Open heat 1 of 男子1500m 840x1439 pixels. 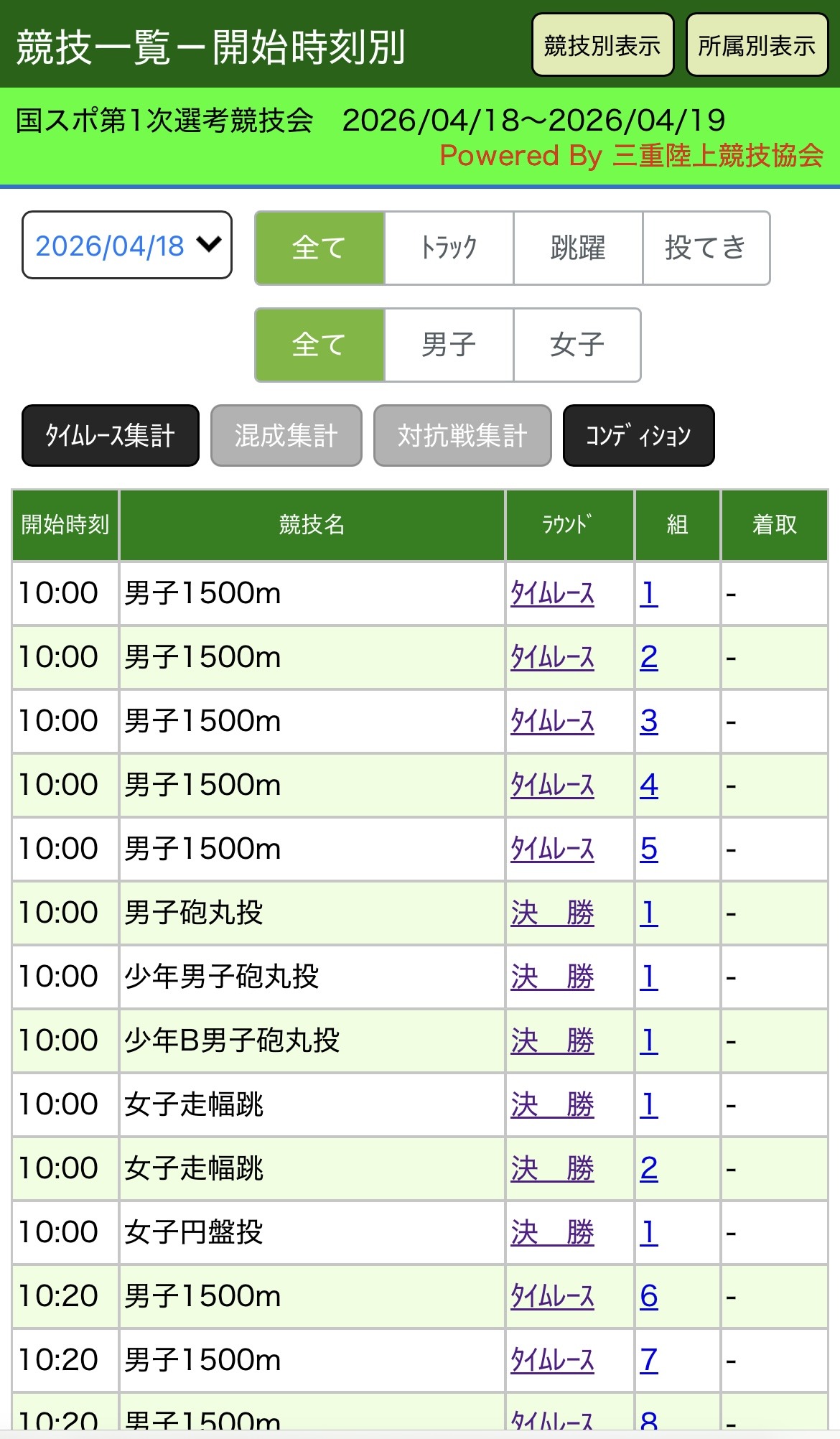(648, 594)
